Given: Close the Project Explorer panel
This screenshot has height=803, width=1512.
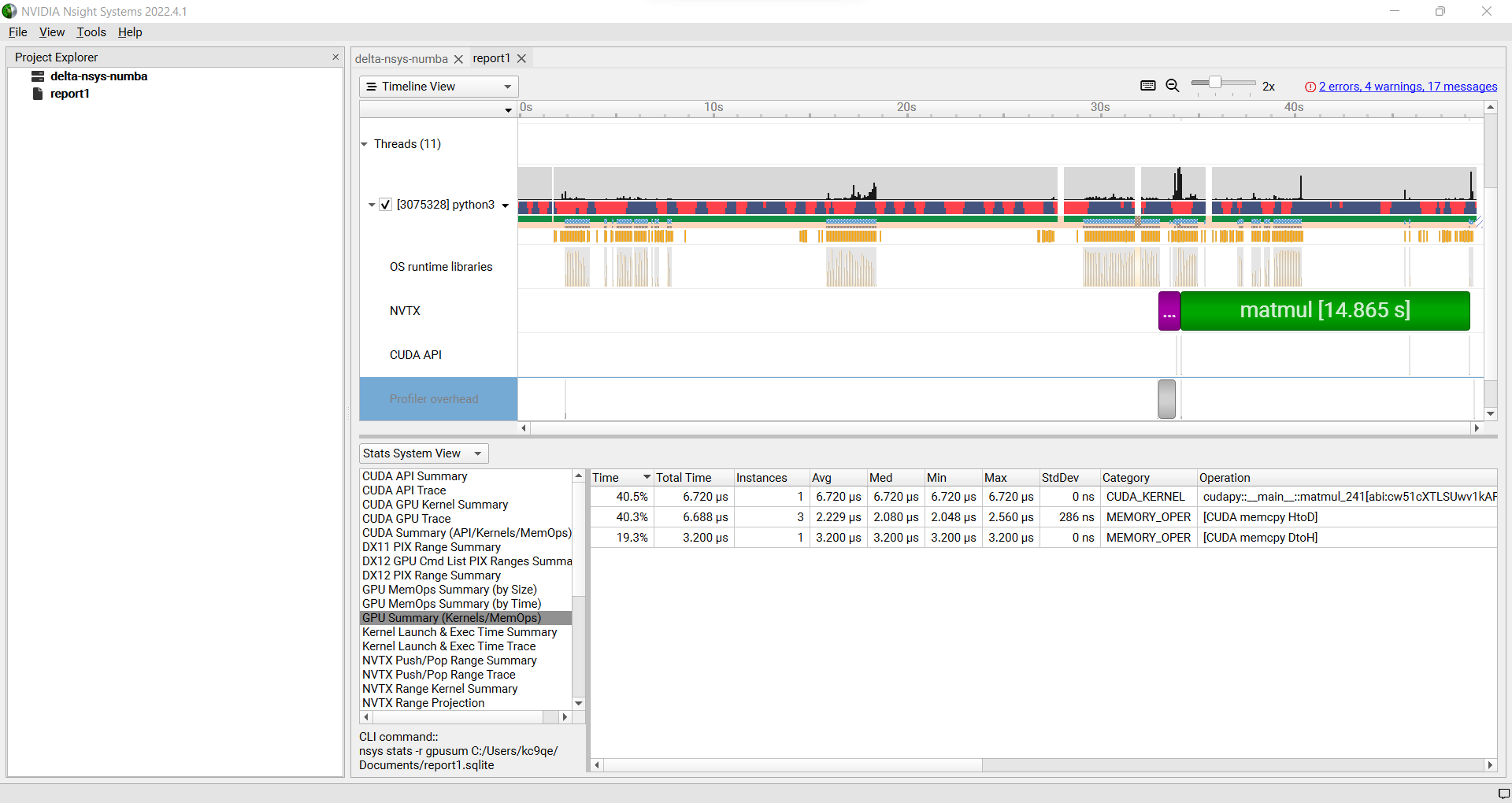Looking at the screenshot, I should [x=335, y=57].
